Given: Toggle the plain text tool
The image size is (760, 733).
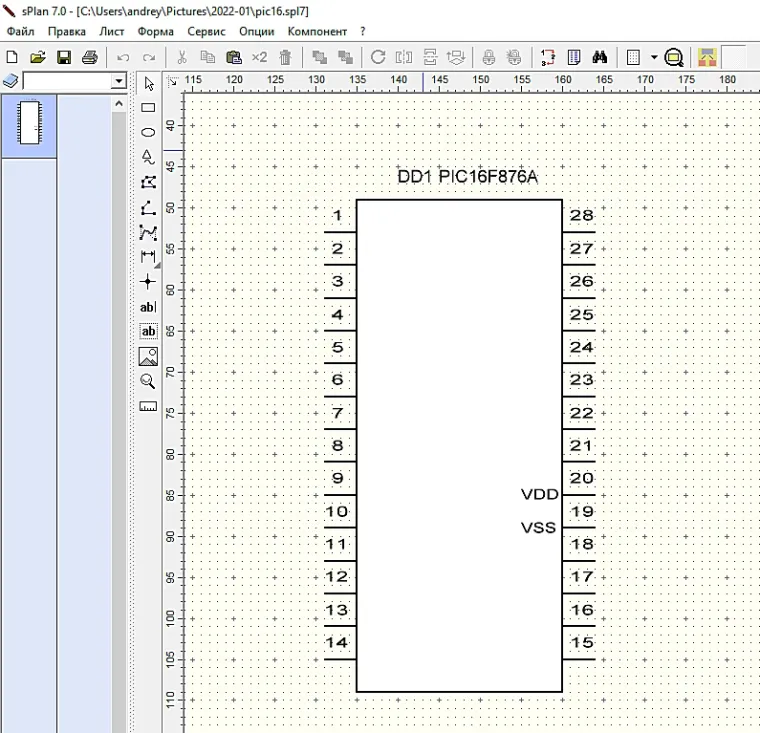Looking at the screenshot, I should pos(148,307).
